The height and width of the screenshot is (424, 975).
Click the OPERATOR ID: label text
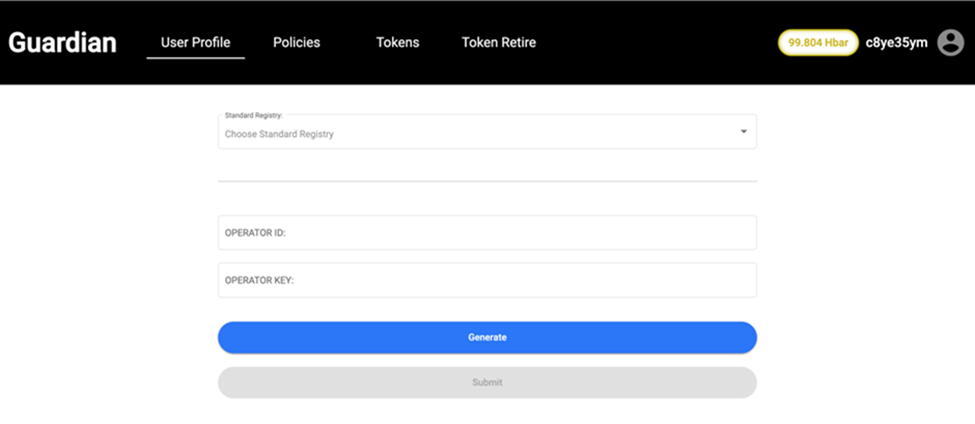click(255, 233)
